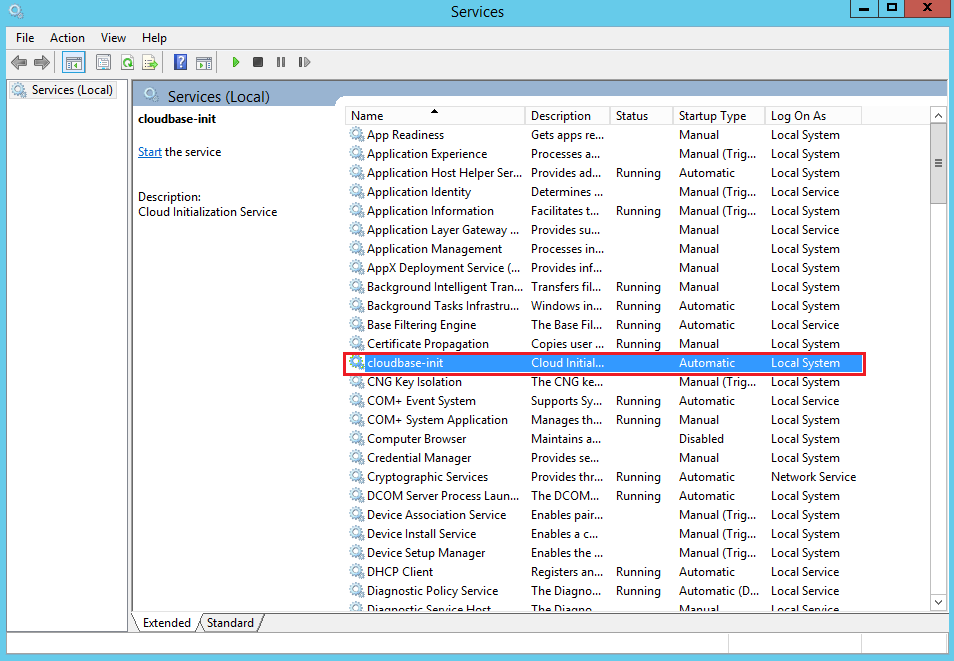Viewport: 954px width, 661px height.
Task: Sort services by the Startup Type column header
Action: [712, 115]
